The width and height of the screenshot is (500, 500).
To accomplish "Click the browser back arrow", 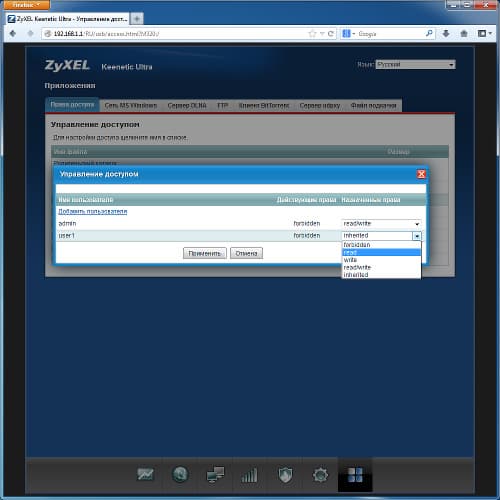I will click(x=13, y=33).
